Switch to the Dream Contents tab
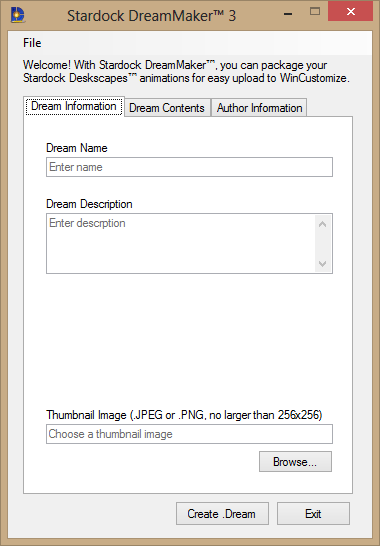This screenshot has width=380, height=546. pyautogui.click(x=167, y=108)
